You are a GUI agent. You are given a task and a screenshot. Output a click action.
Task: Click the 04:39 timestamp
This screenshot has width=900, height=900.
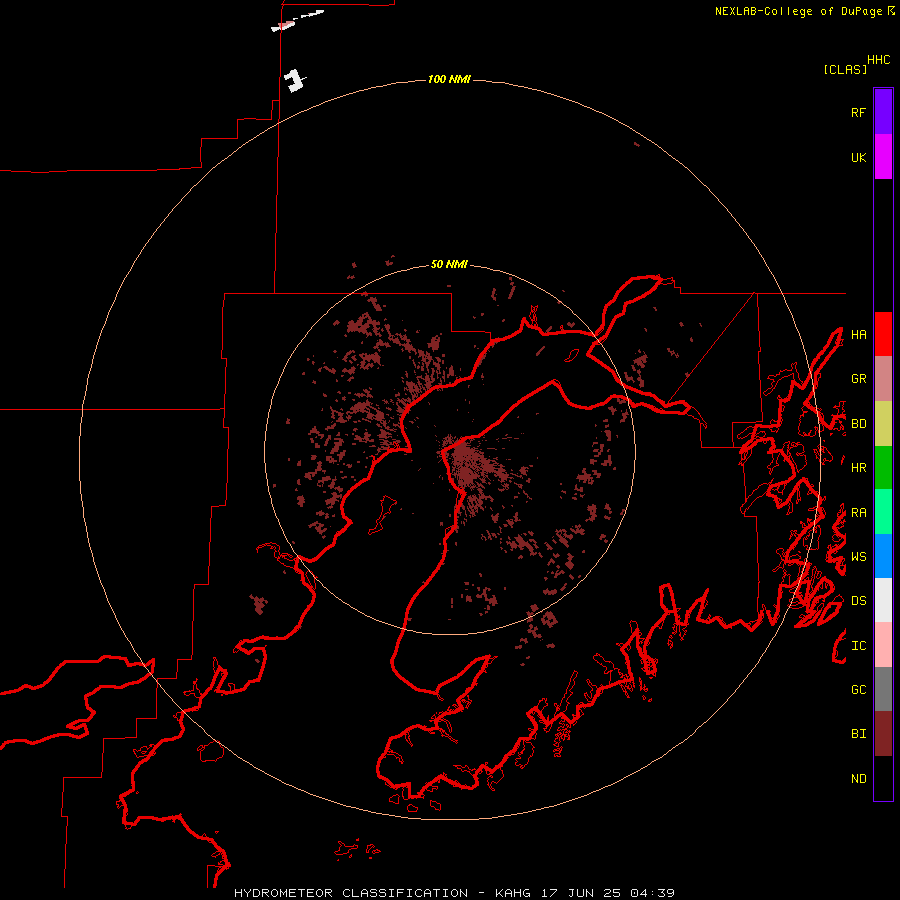point(651,893)
